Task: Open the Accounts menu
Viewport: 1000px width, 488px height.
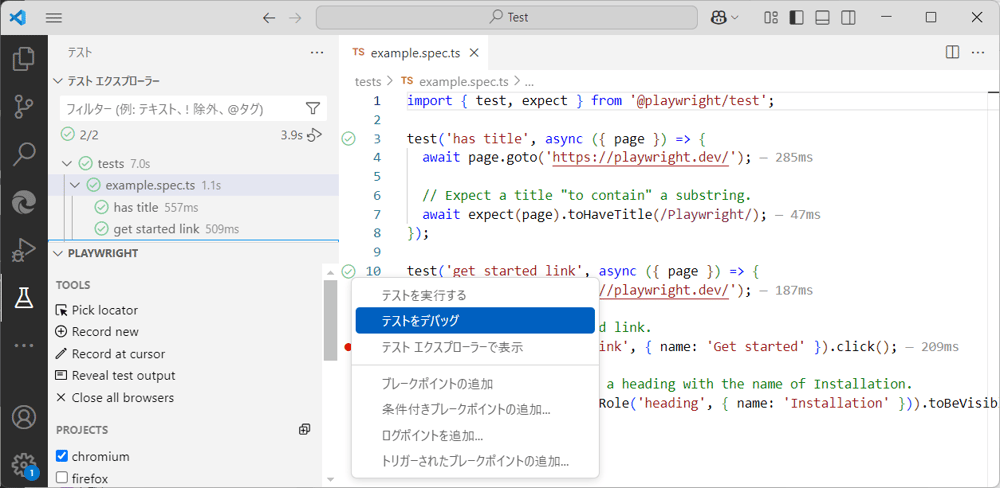Action: point(24,417)
